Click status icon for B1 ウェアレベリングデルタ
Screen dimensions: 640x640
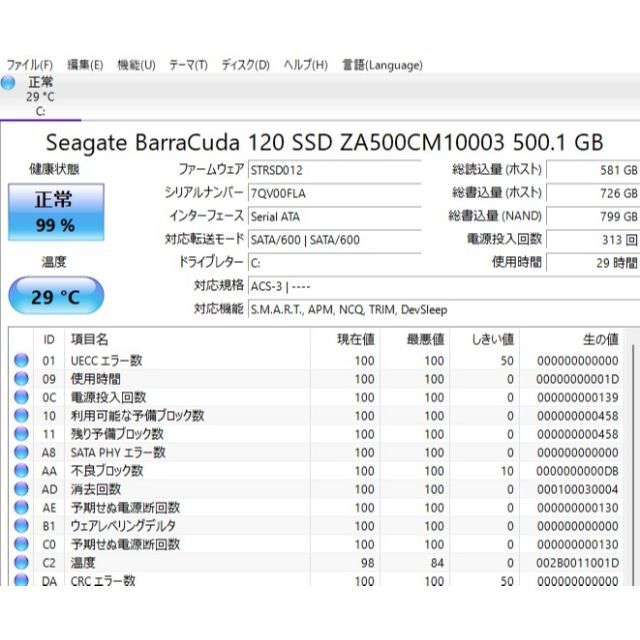coord(21,526)
